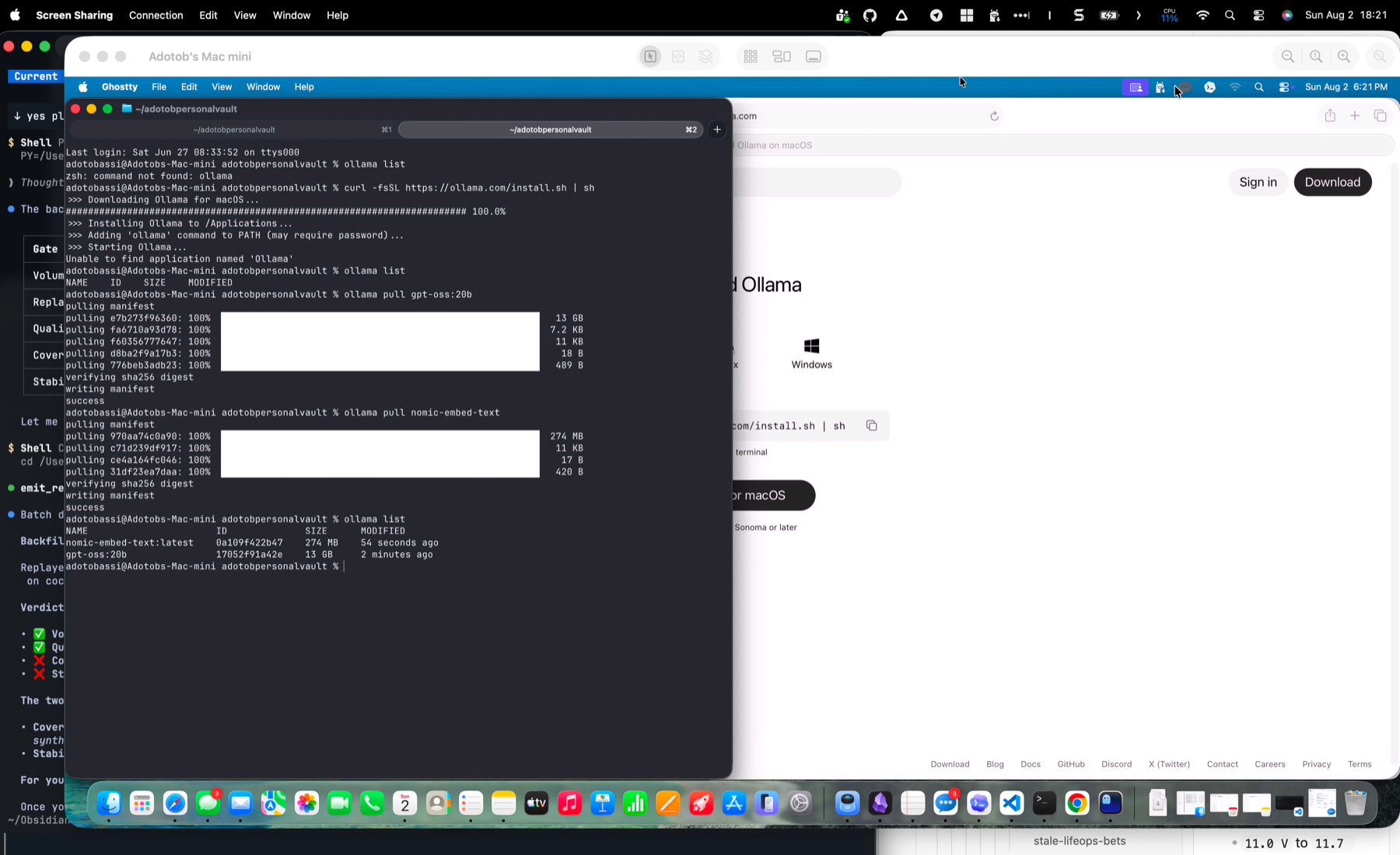Open Siri from the local menu bar
The image size is (1400, 855).
(1287, 15)
